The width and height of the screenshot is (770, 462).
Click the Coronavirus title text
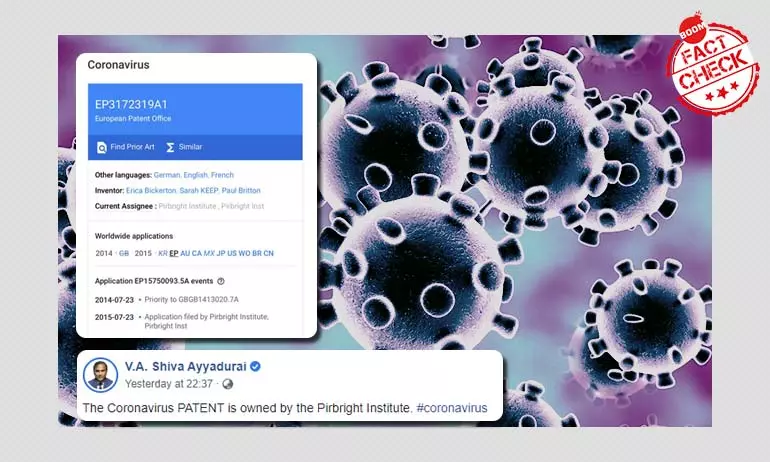[118, 65]
